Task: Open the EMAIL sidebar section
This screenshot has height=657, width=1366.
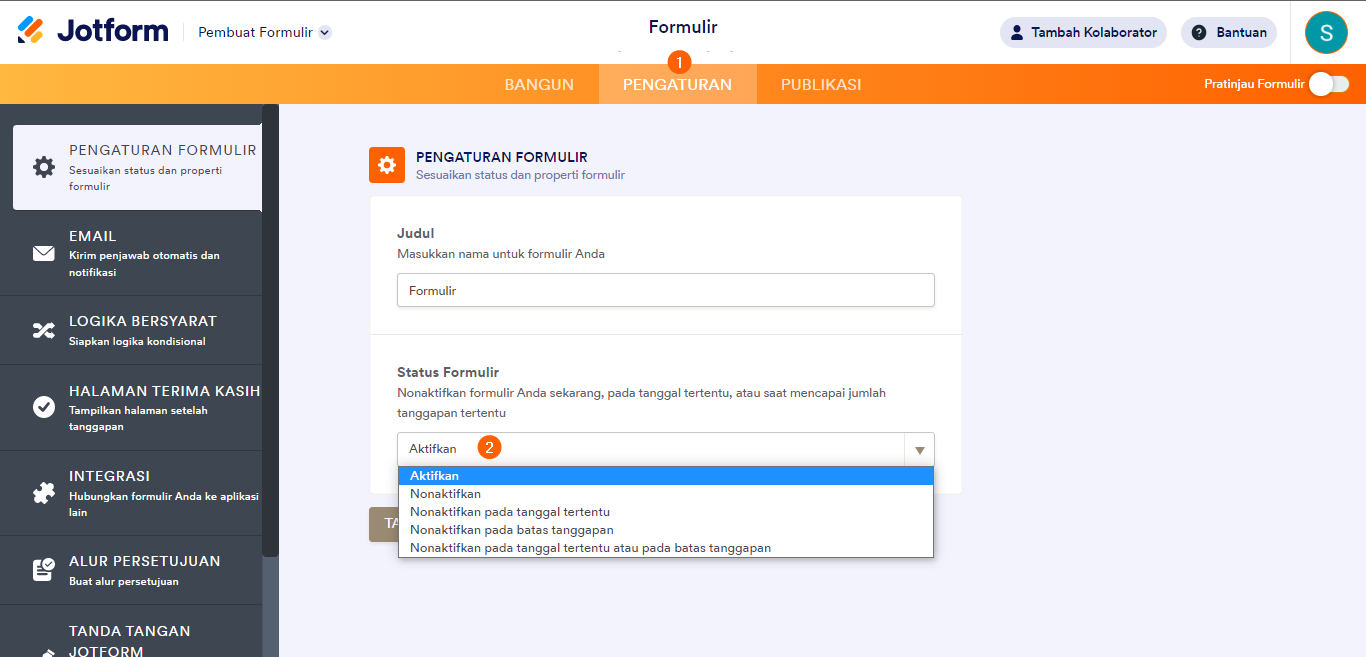Action: [131, 253]
